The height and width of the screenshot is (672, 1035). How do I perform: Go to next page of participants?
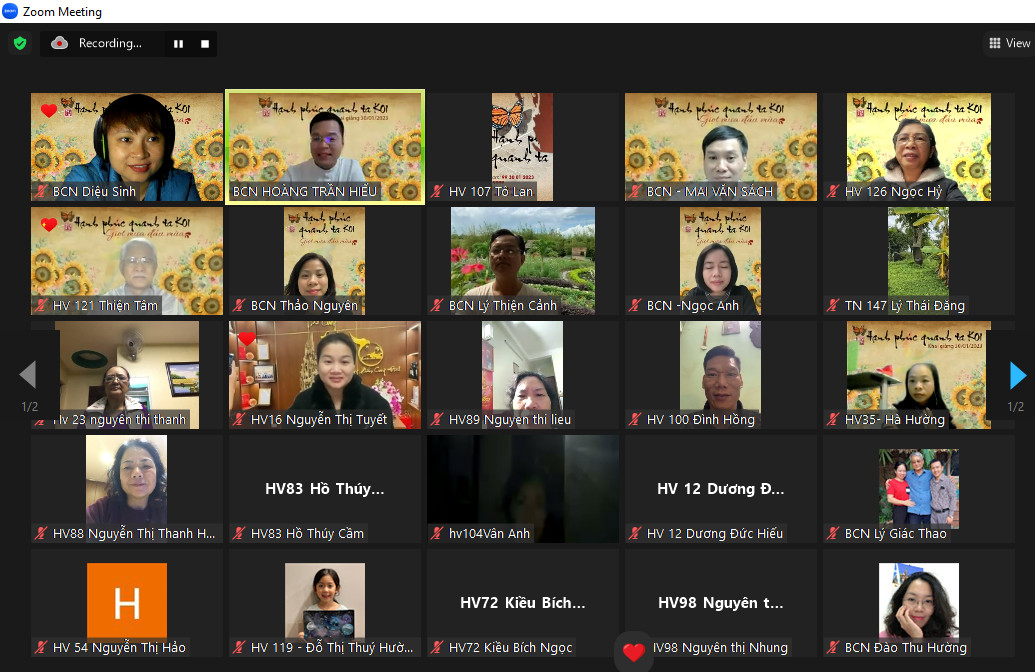1017,375
